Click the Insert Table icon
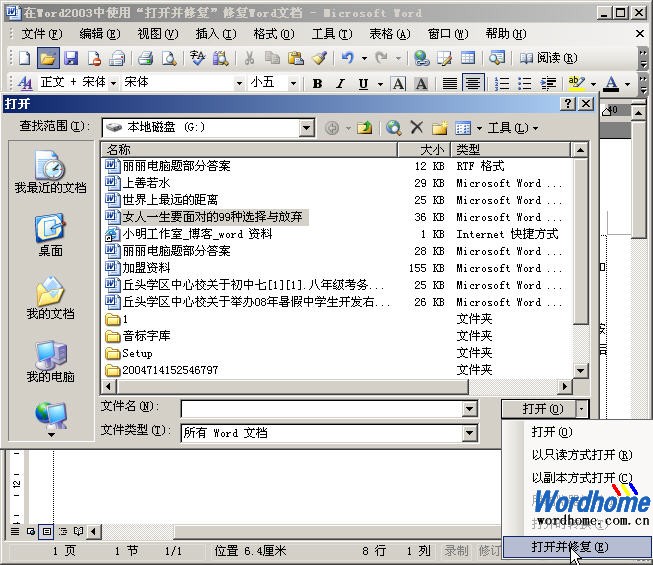This screenshot has width=653, height=565. [x=468, y=58]
